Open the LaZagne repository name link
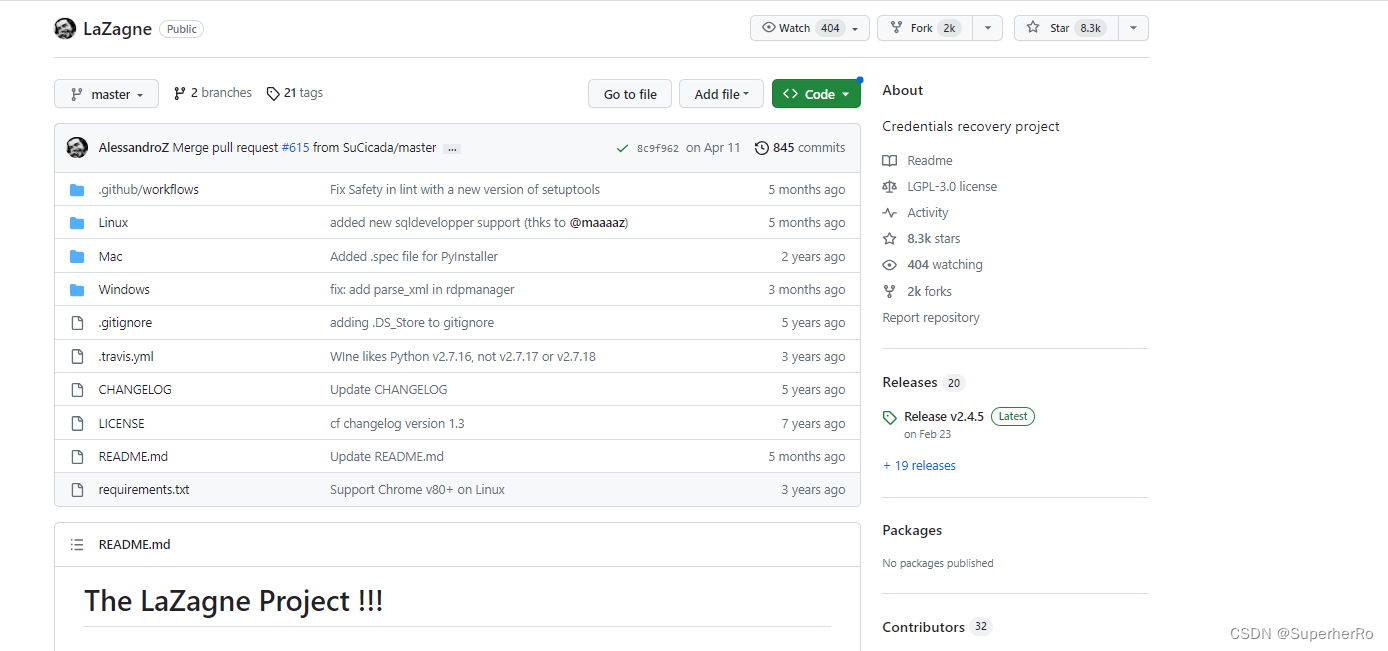 point(118,29)
